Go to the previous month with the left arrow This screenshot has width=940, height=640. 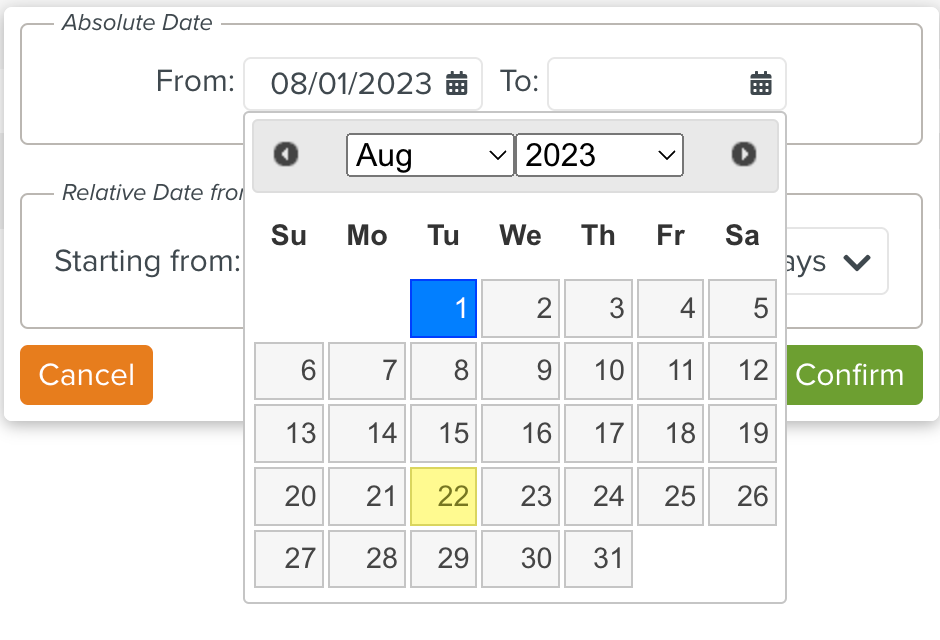[288, 154]
